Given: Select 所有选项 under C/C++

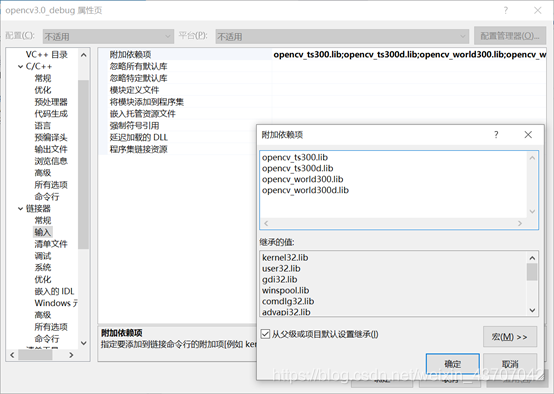Looking at the screenshot, I should [x=51, y=185].
